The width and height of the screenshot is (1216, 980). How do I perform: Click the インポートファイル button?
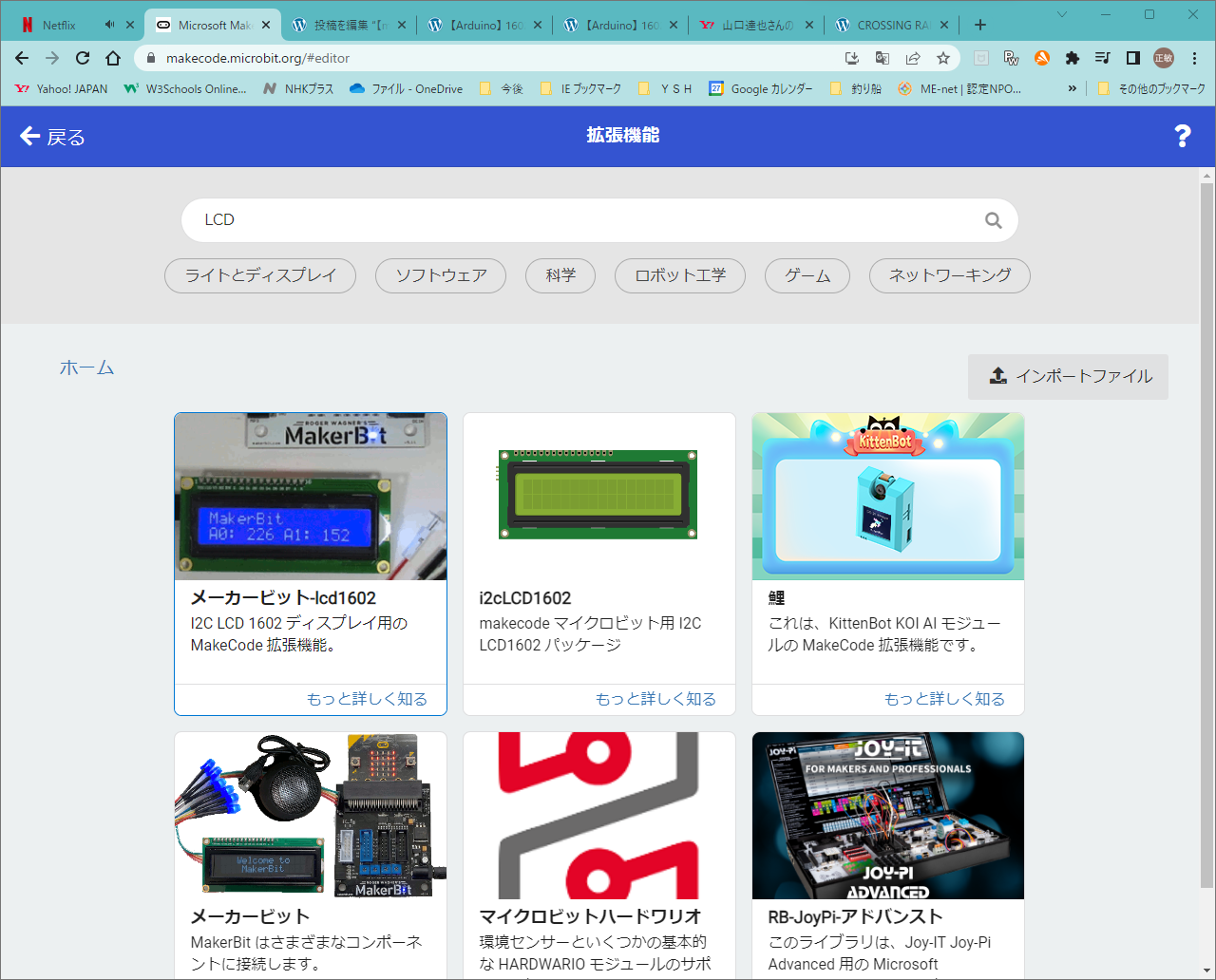1068,377
